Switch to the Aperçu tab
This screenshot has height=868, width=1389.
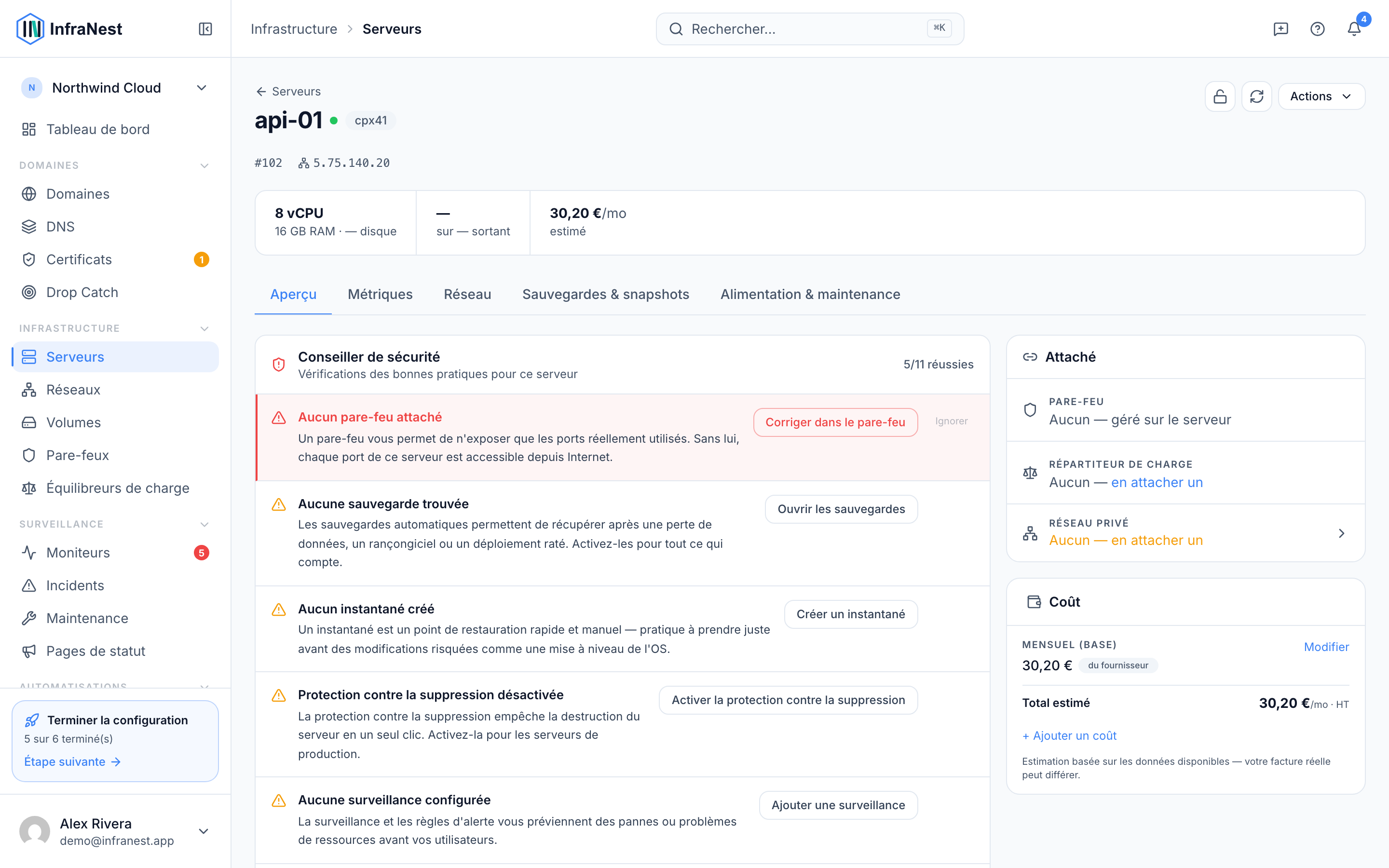click(293, 295)
